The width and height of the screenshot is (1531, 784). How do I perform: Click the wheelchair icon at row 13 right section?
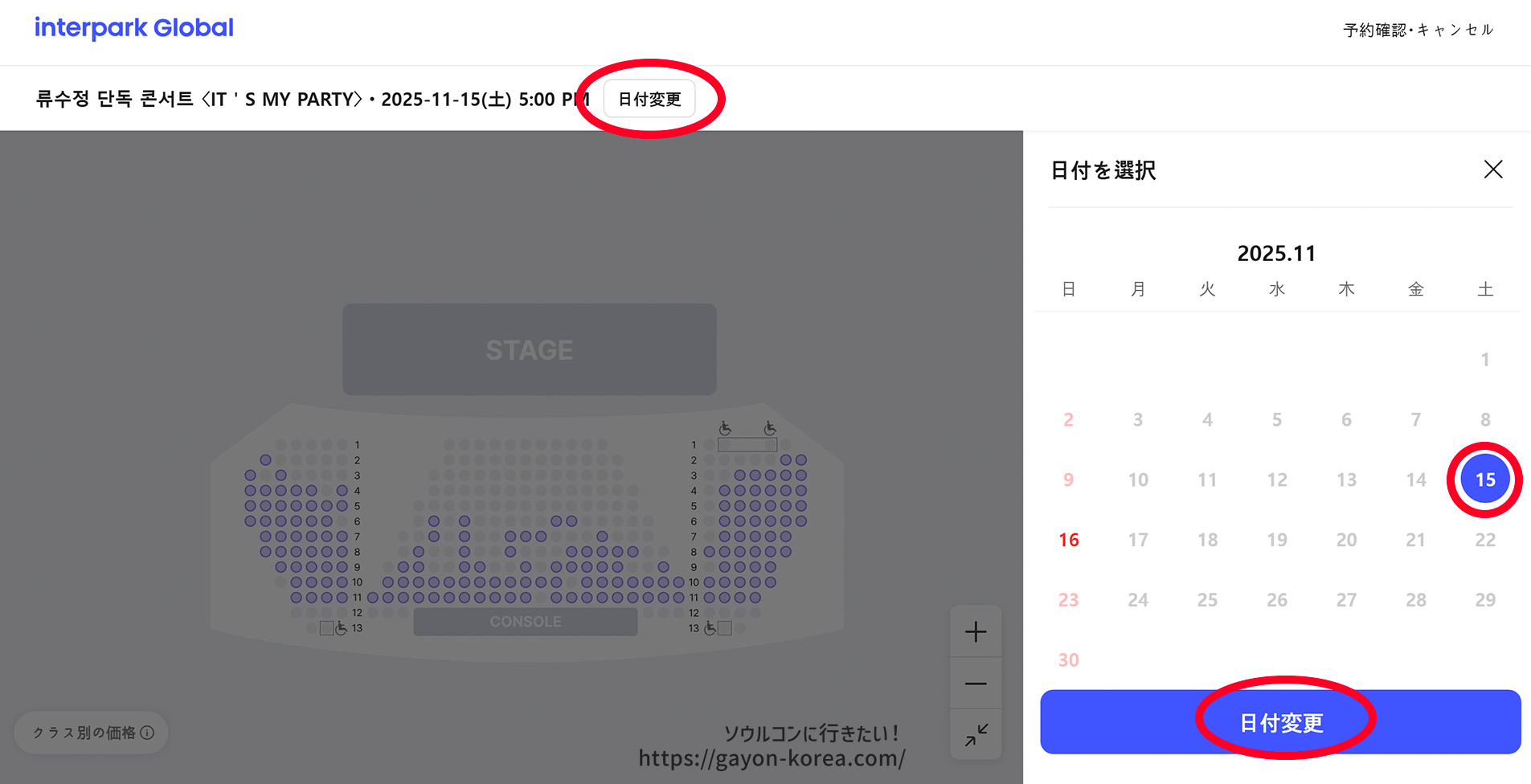pos(710,628)
